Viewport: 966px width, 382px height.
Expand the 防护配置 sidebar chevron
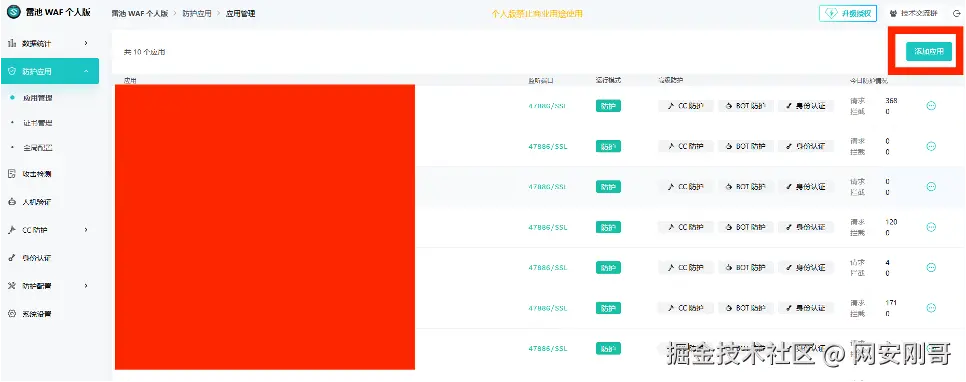pos(86,286)
